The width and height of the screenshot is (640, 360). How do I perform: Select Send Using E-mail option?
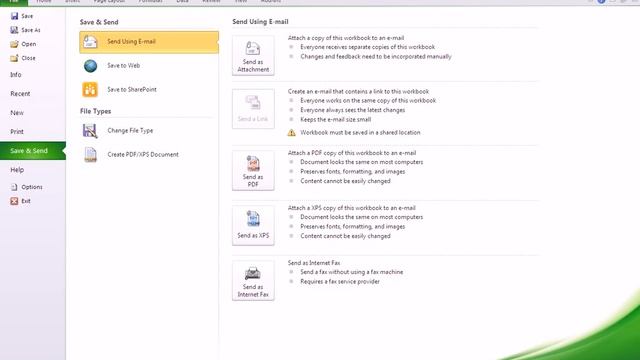149,42
